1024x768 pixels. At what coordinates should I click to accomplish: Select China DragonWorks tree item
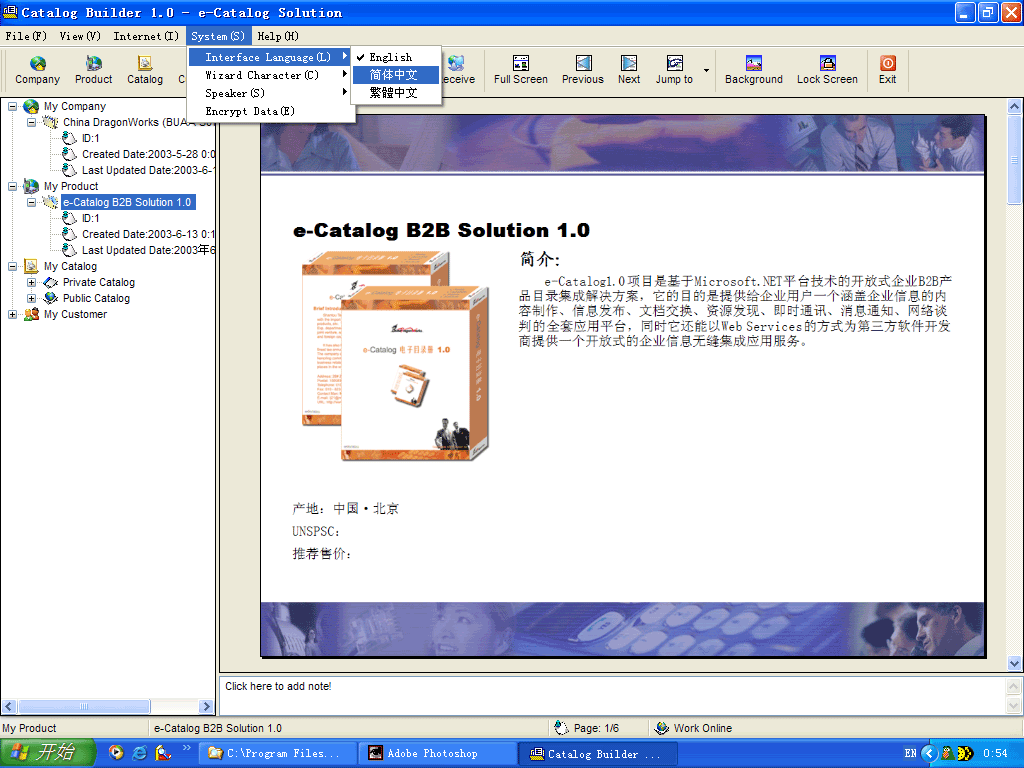[x=138, y=122]
